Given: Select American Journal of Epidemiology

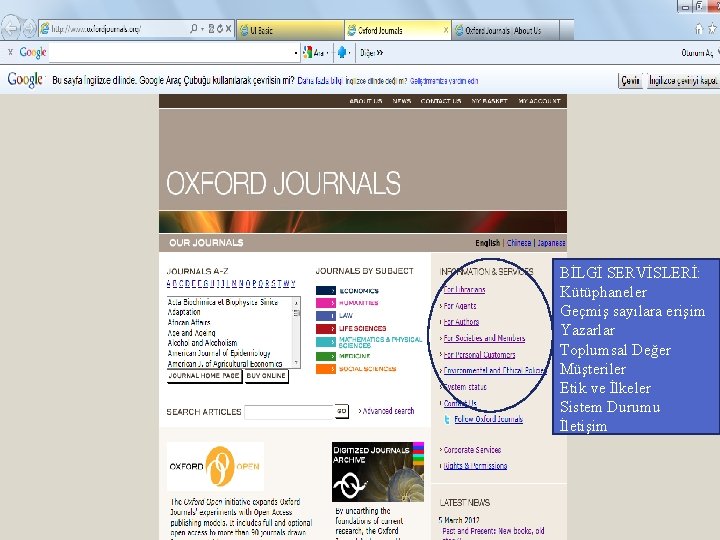Looking at the screenshot, I should tap(219, 354).
